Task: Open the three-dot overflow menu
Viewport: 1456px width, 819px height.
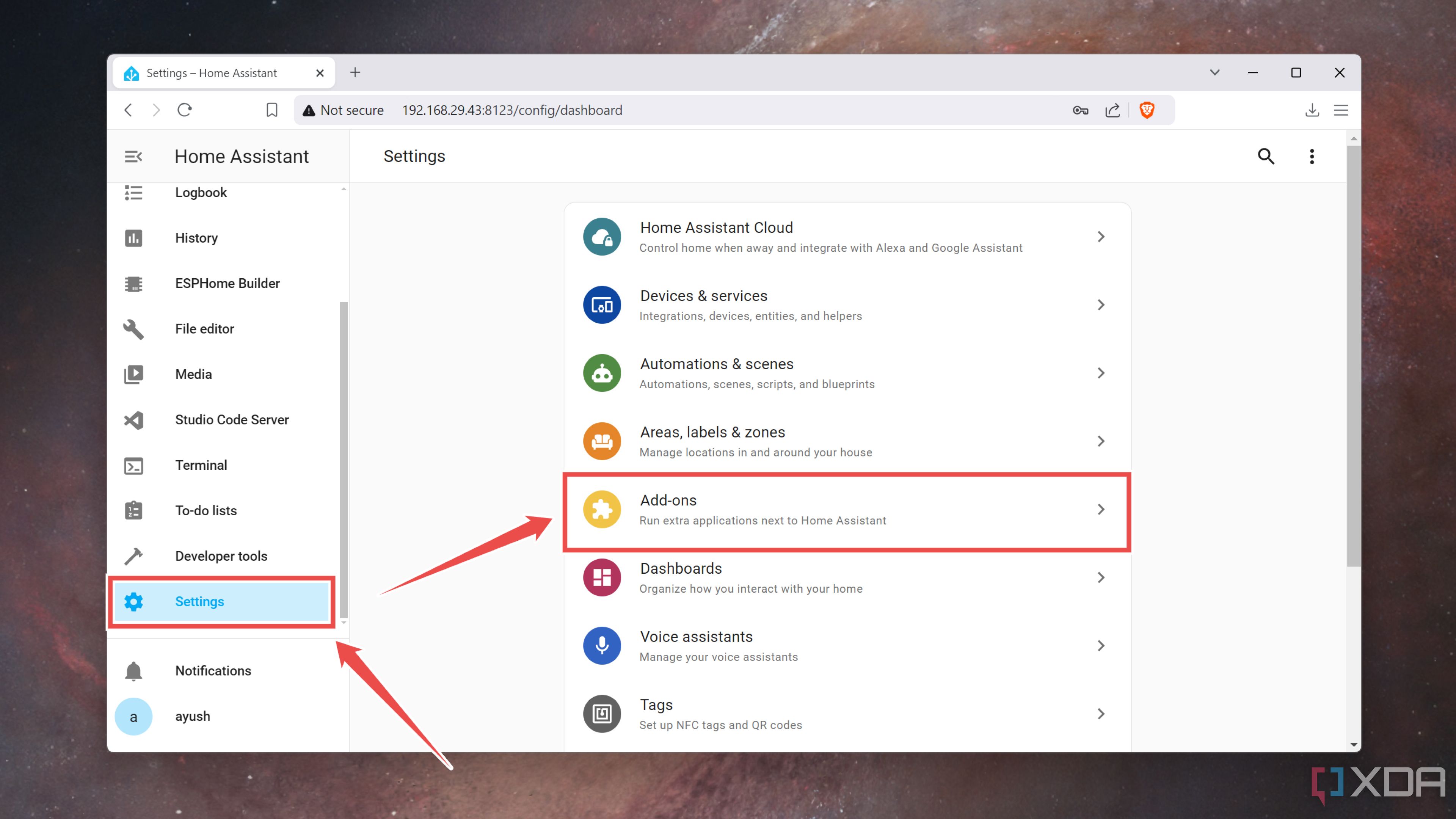Action: 1312,157
